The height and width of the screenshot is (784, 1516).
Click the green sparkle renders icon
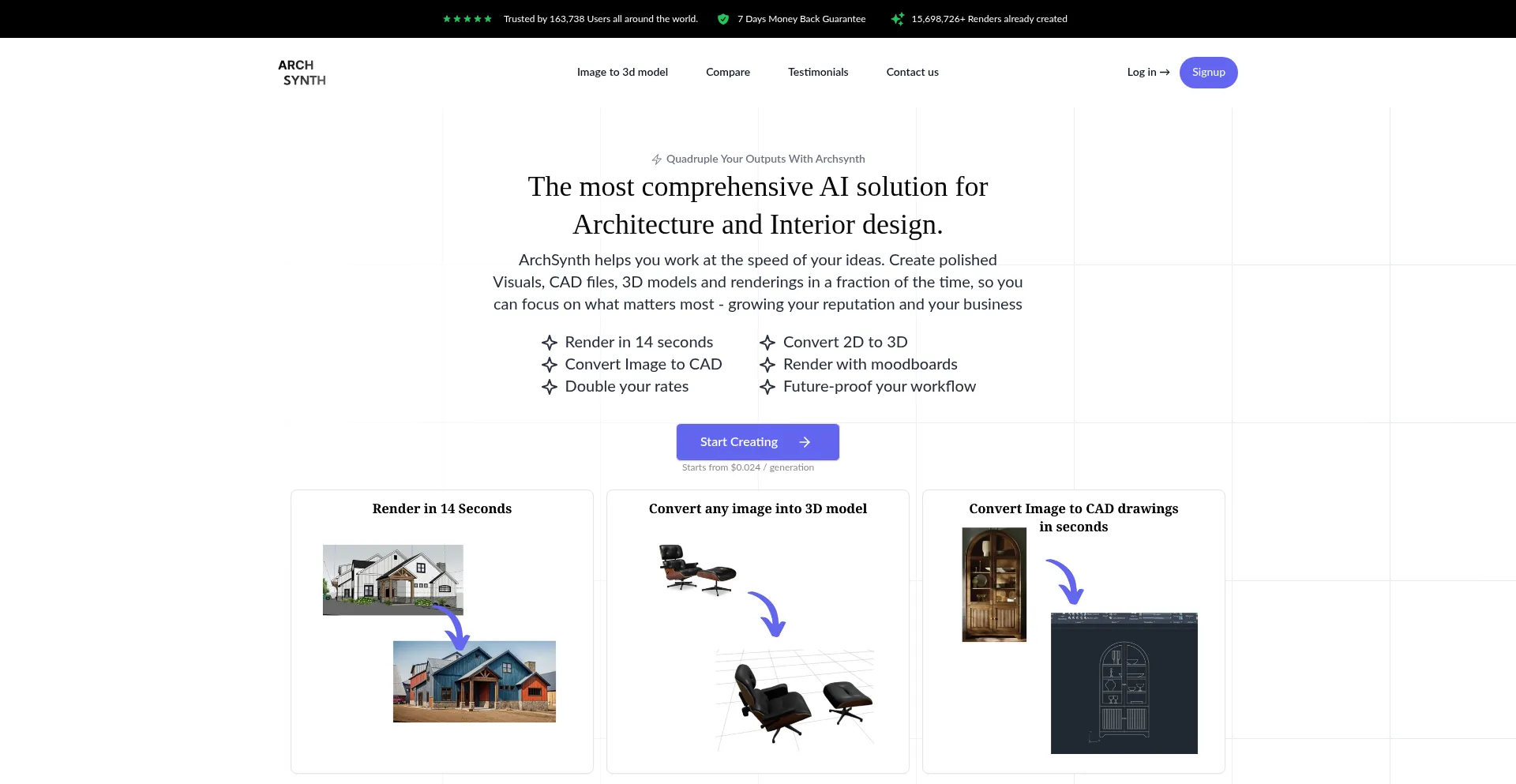click(898, 19)
